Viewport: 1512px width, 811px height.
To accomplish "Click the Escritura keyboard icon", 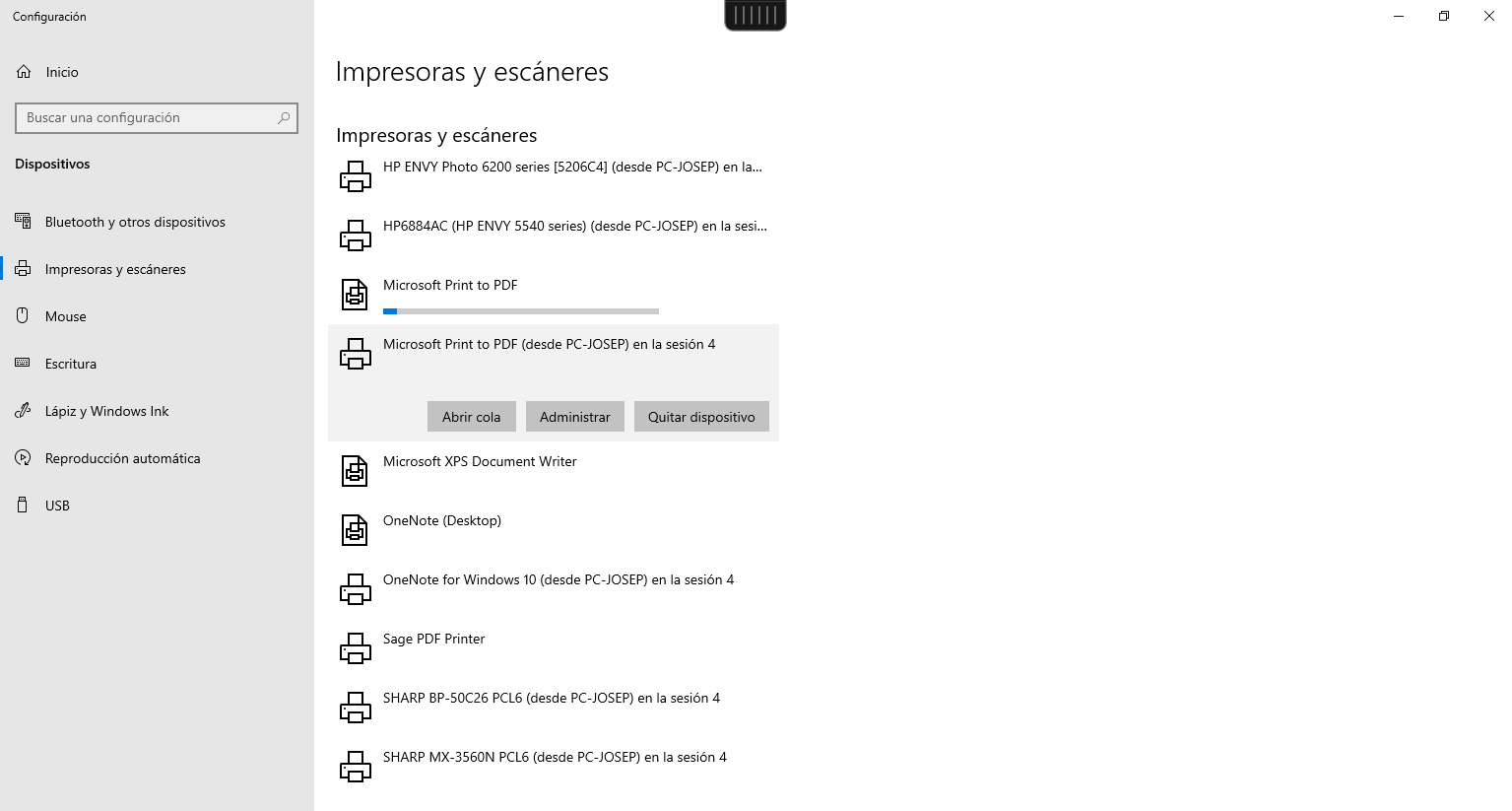I will pos(23,364).
